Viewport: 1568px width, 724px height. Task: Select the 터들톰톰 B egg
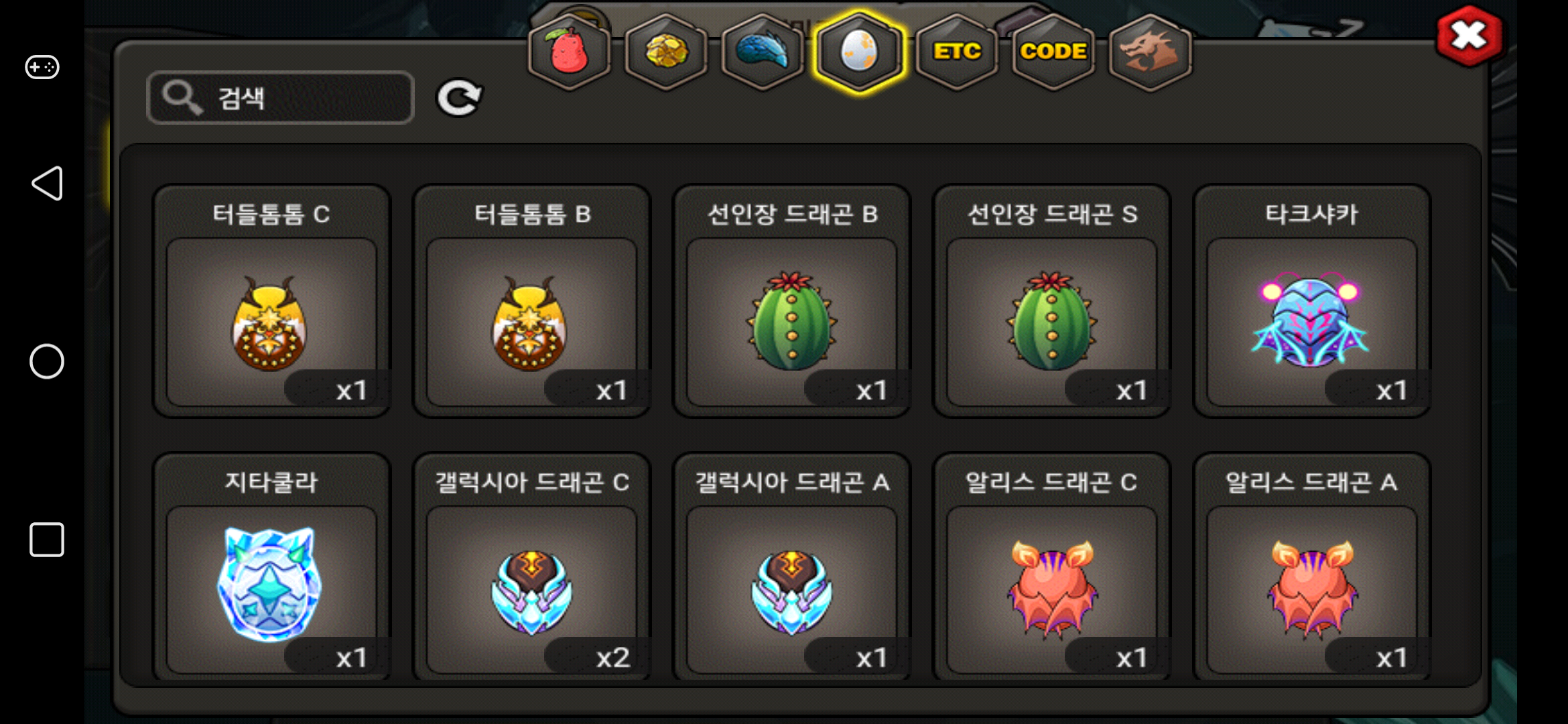pos(531,301)
